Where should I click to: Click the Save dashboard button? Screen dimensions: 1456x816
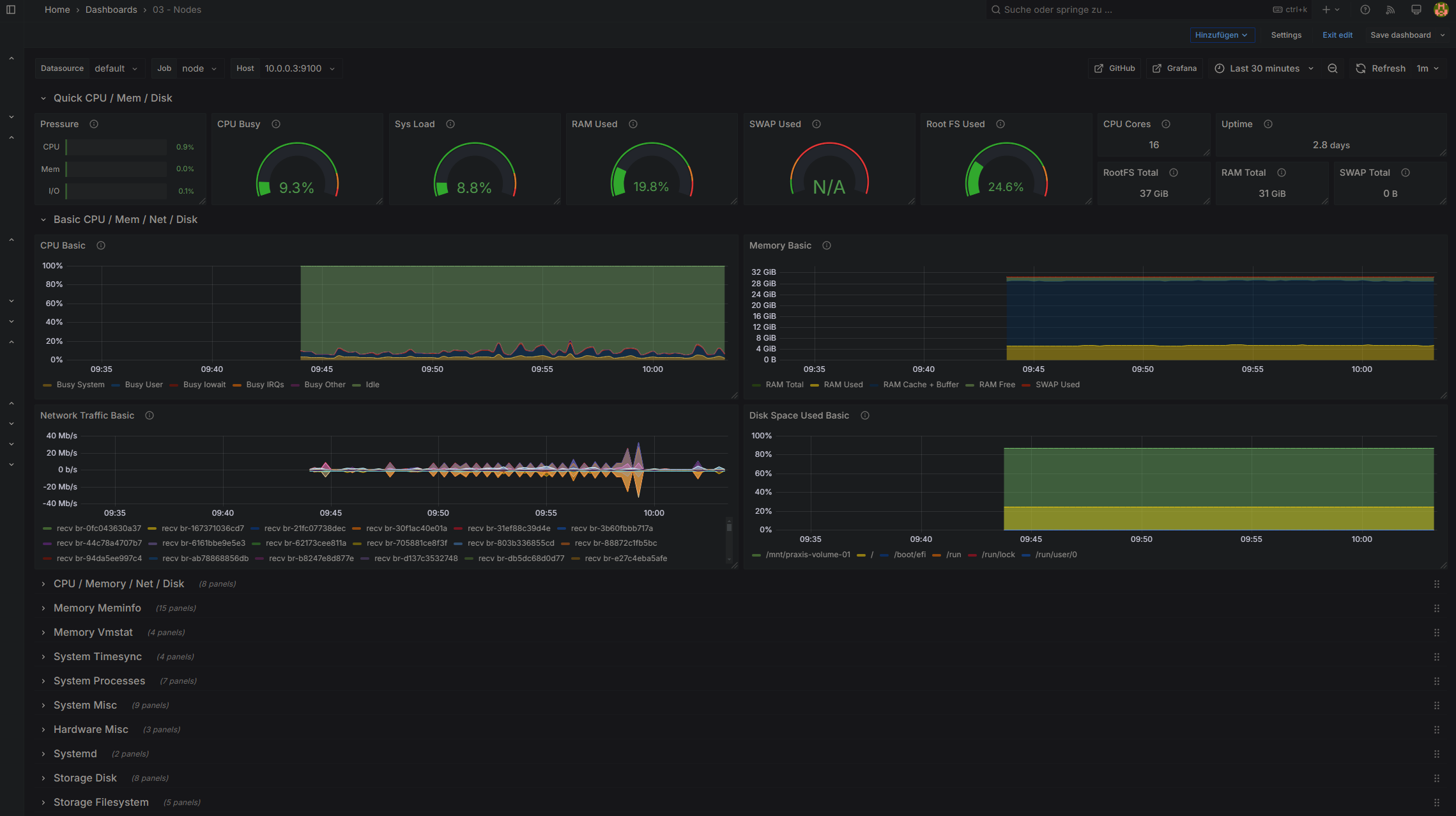coord(1400,35)
